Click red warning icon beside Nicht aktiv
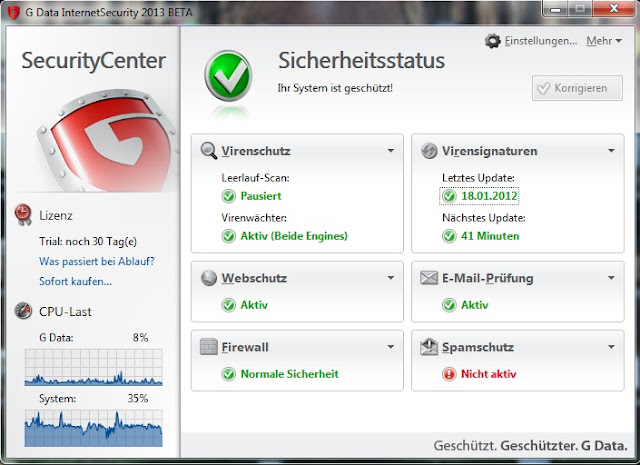The width and height of the screenshot is (640, 465). tap(449, 374)
